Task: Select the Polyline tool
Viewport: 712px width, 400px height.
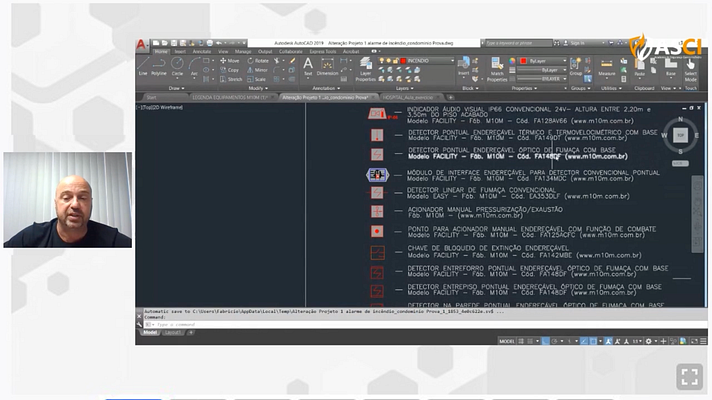Action: pos(159,66)
